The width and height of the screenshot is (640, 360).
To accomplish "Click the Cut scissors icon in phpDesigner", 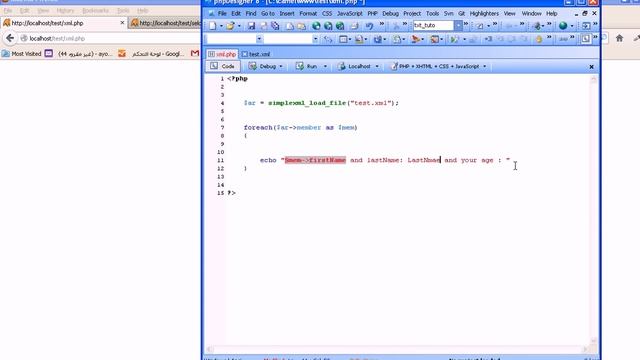I will (x=396, y=26).
